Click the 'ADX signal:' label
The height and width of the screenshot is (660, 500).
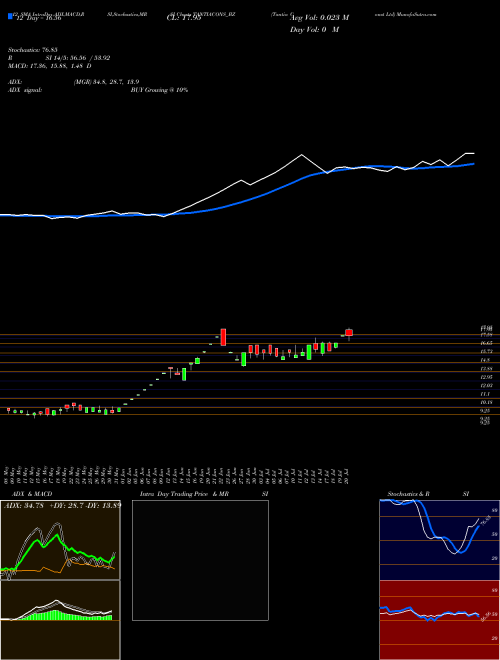point(25,90)
